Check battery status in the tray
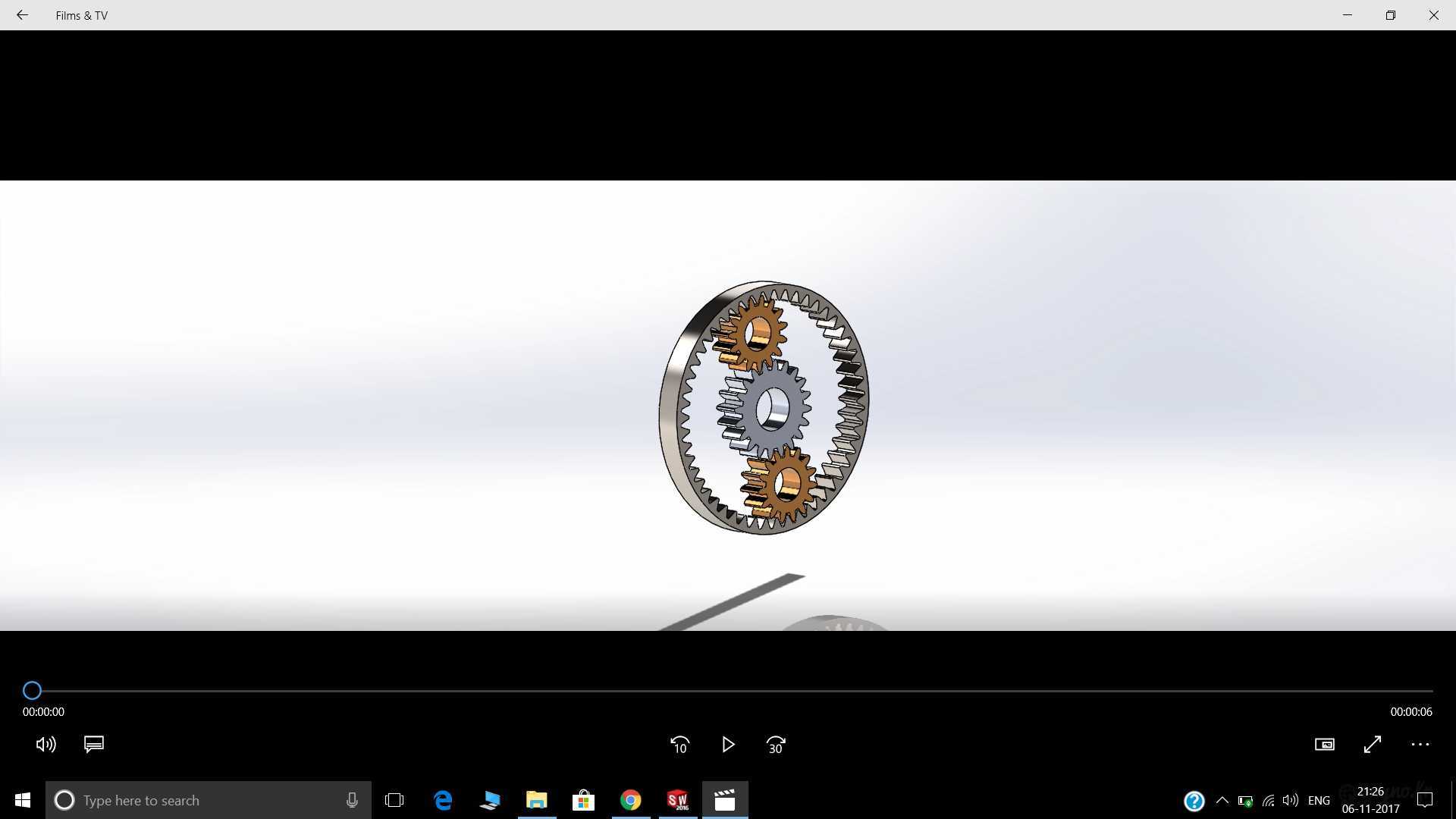Image resolution: width=1456 pixels, height=819 pixels. 1245,801
